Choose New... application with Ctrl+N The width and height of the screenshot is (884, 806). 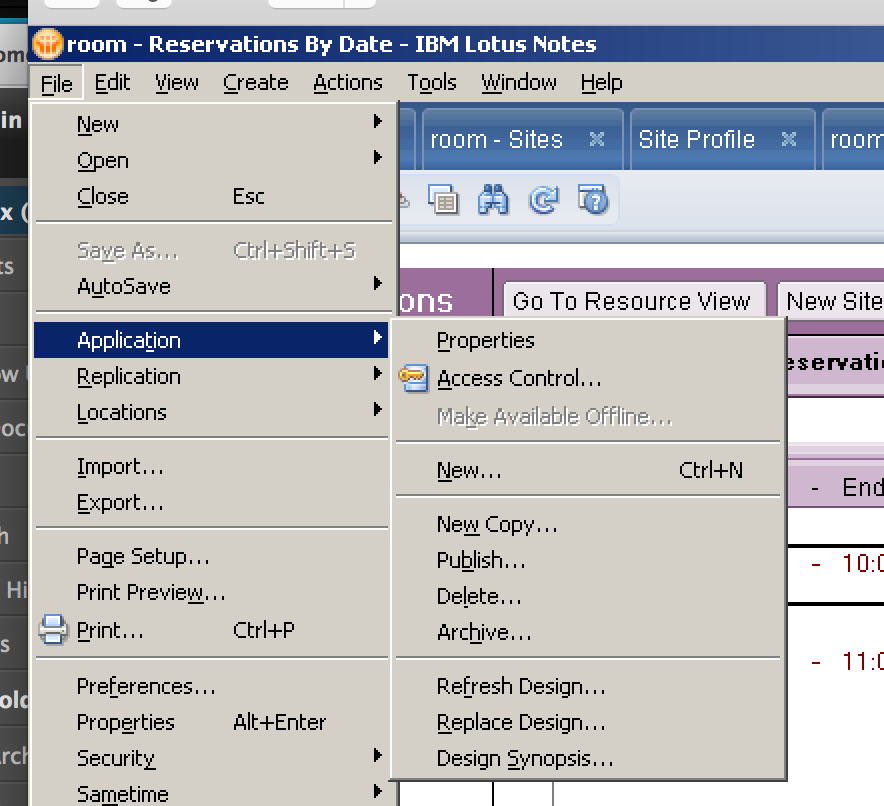click(588, 470)
